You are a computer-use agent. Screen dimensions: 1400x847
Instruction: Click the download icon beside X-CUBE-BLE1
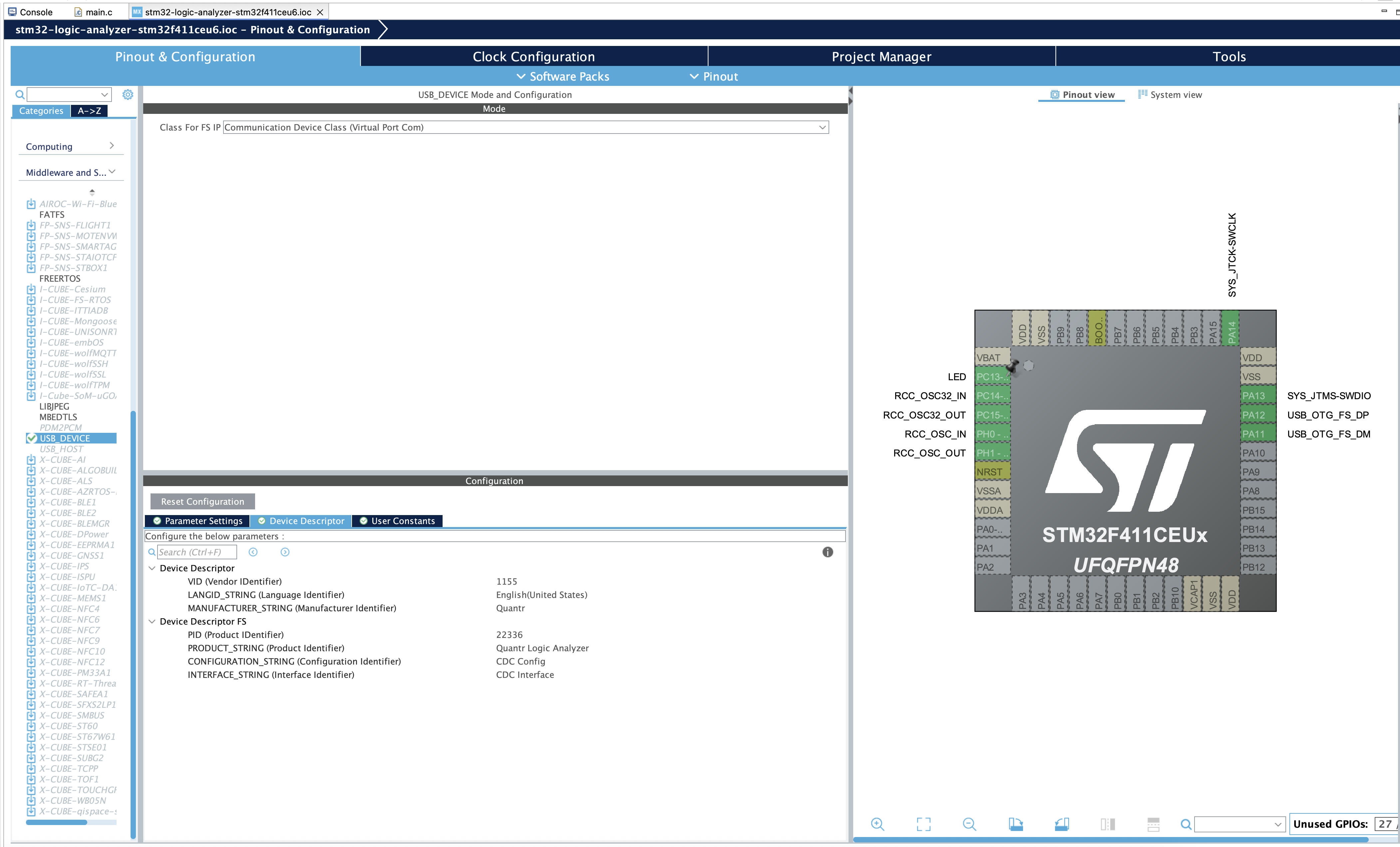[31, 502]
